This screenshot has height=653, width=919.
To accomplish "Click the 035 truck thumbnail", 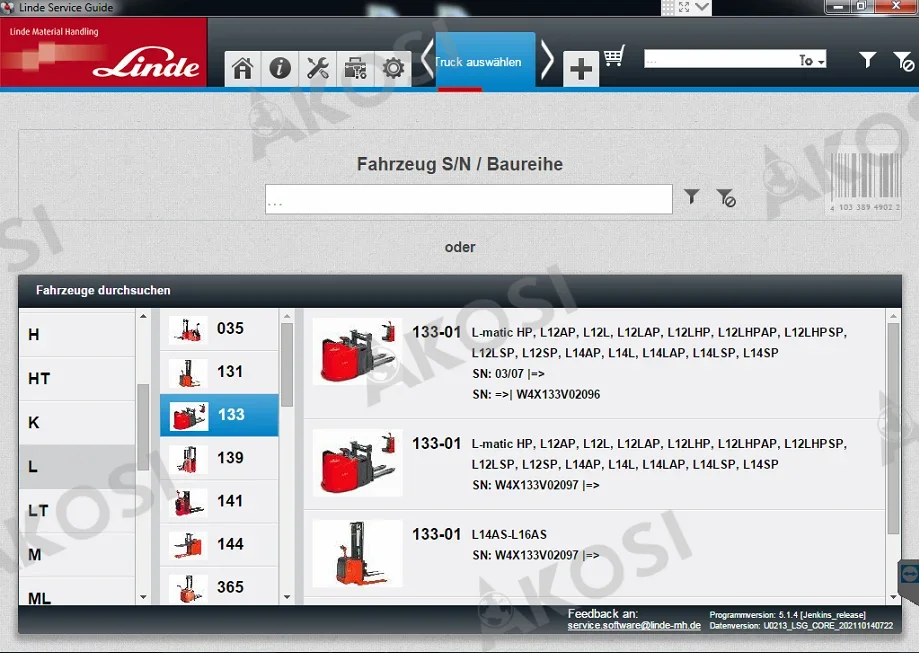I will [x=188, y=329].
